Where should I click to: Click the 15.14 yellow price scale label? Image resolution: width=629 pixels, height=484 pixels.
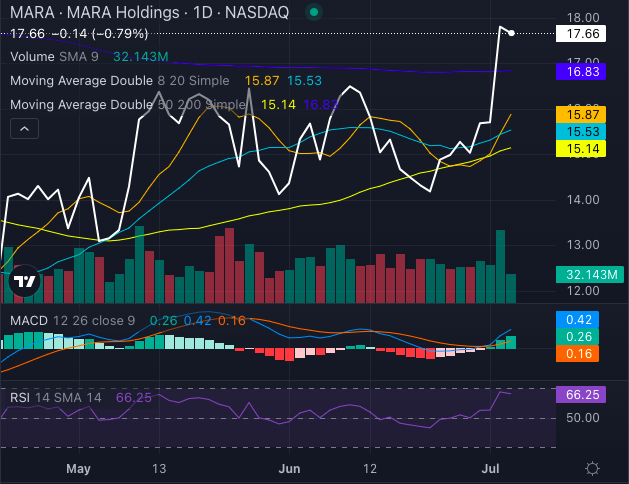(x=581, y=149)
